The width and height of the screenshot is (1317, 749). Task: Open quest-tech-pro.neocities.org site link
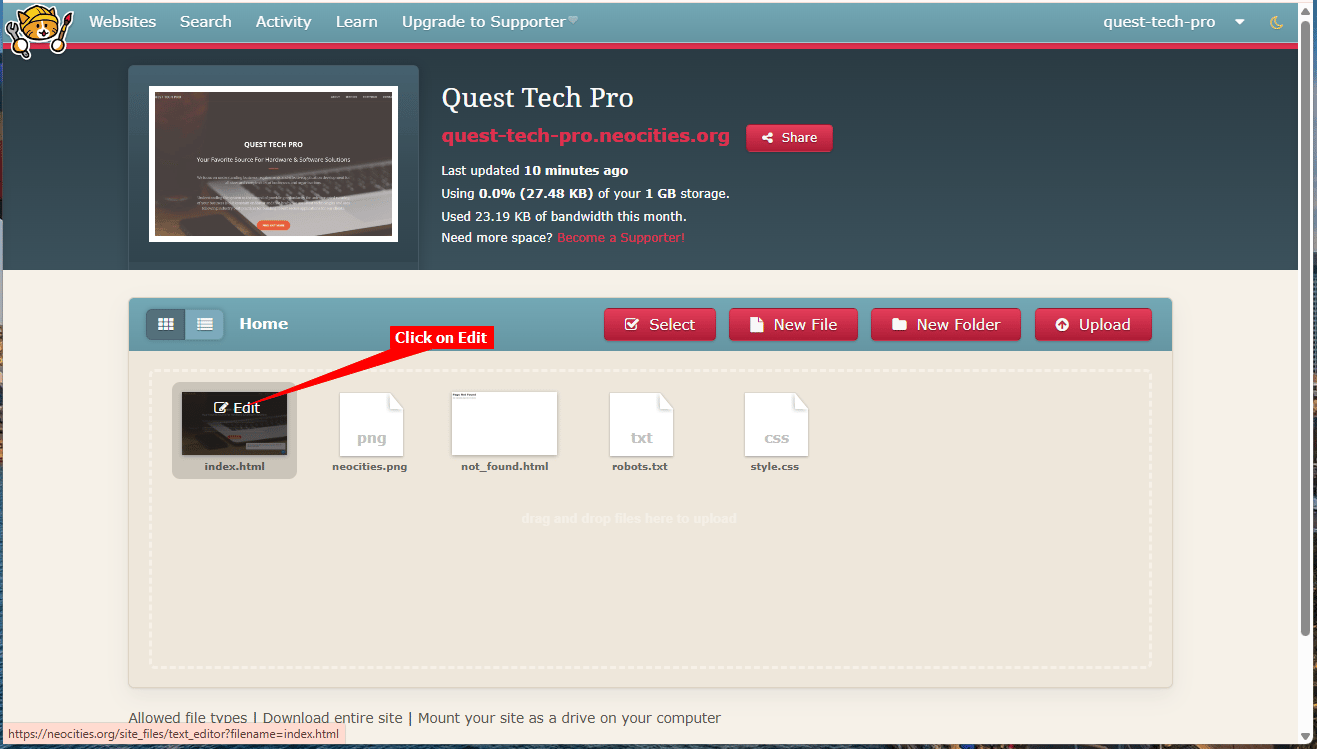(x=586, y=136)
